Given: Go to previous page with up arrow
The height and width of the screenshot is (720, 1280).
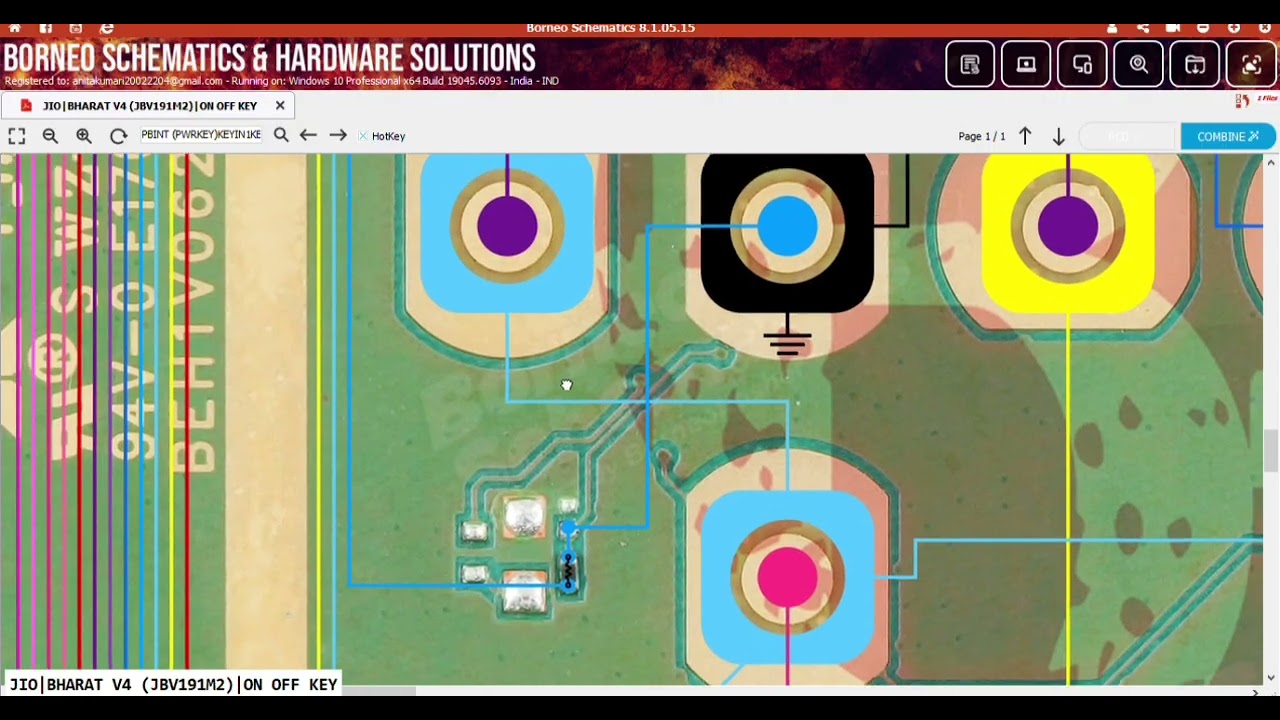Looking at the screenshot, I should click(1025, 136).
